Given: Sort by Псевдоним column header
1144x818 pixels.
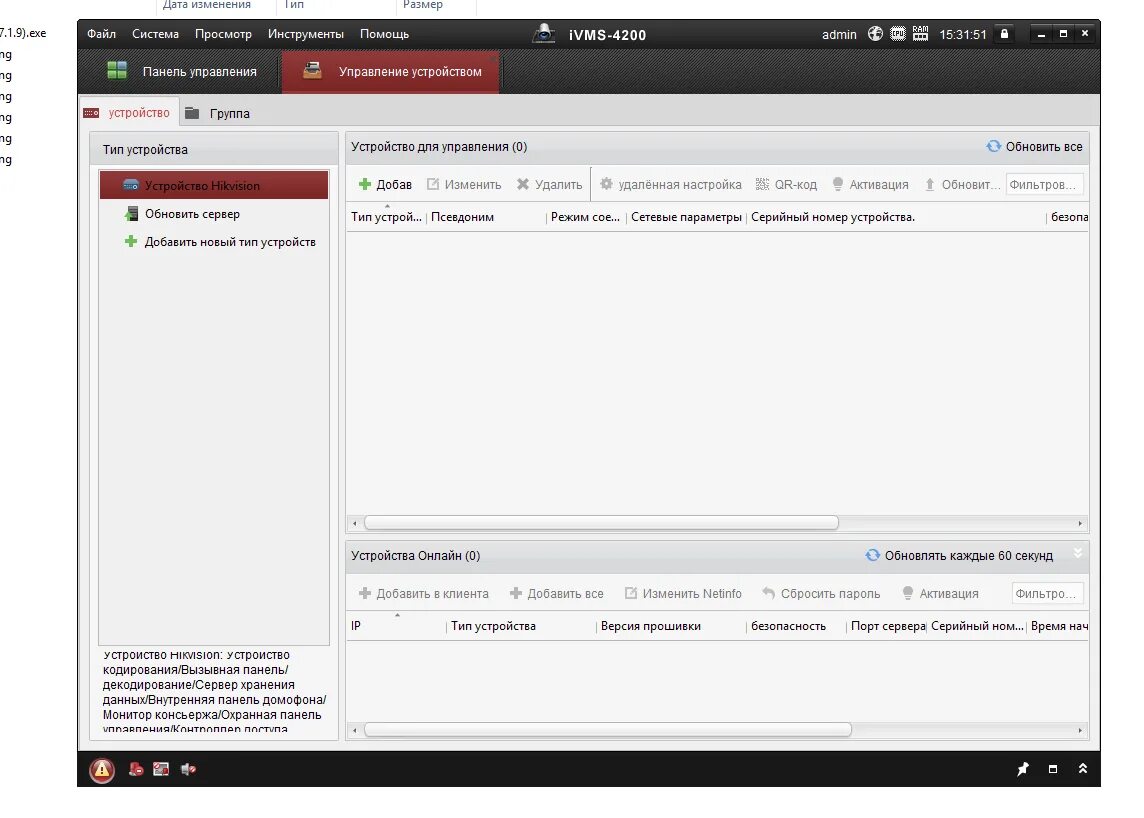Looking at the screenshot, I should click(x=486, y=217).
